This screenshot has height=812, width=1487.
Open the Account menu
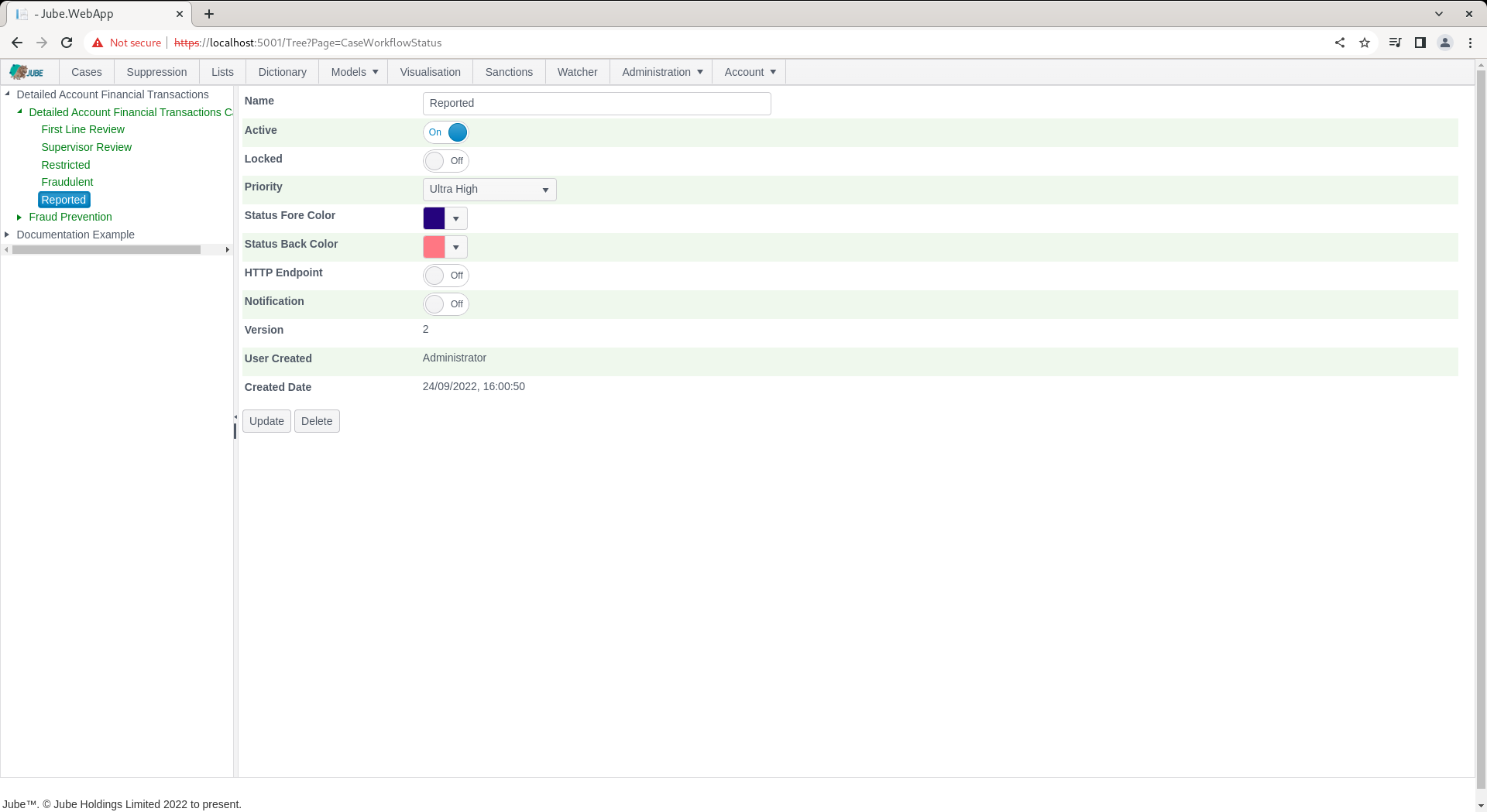pos(749,72)
